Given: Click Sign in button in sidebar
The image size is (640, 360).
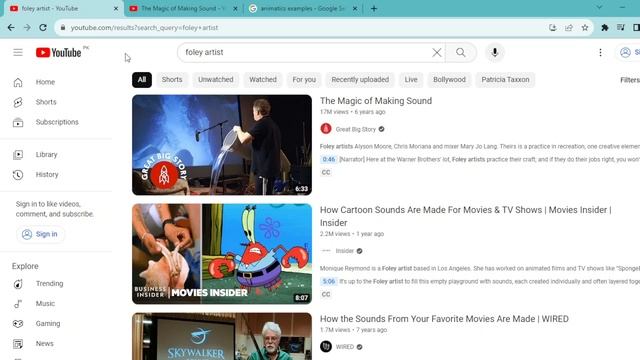Looking at the screenshot, I should click(40, 234).
